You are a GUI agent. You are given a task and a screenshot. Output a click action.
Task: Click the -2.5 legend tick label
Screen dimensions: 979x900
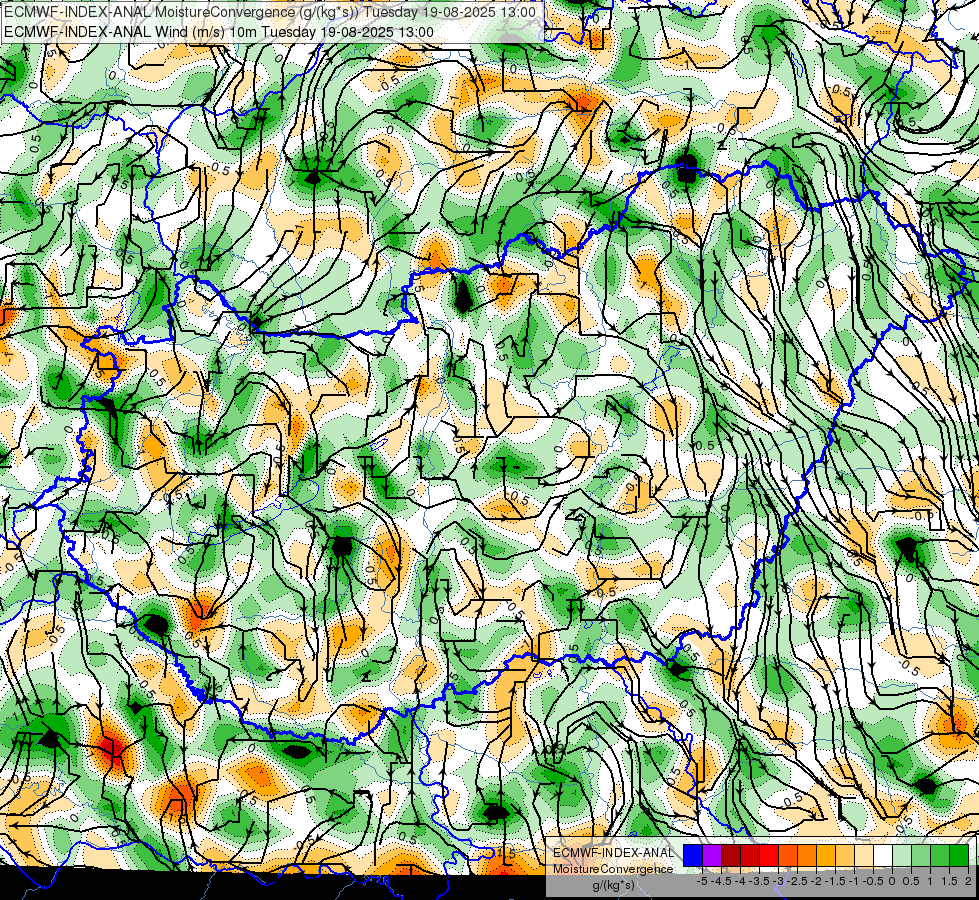[x=797, y=881]
